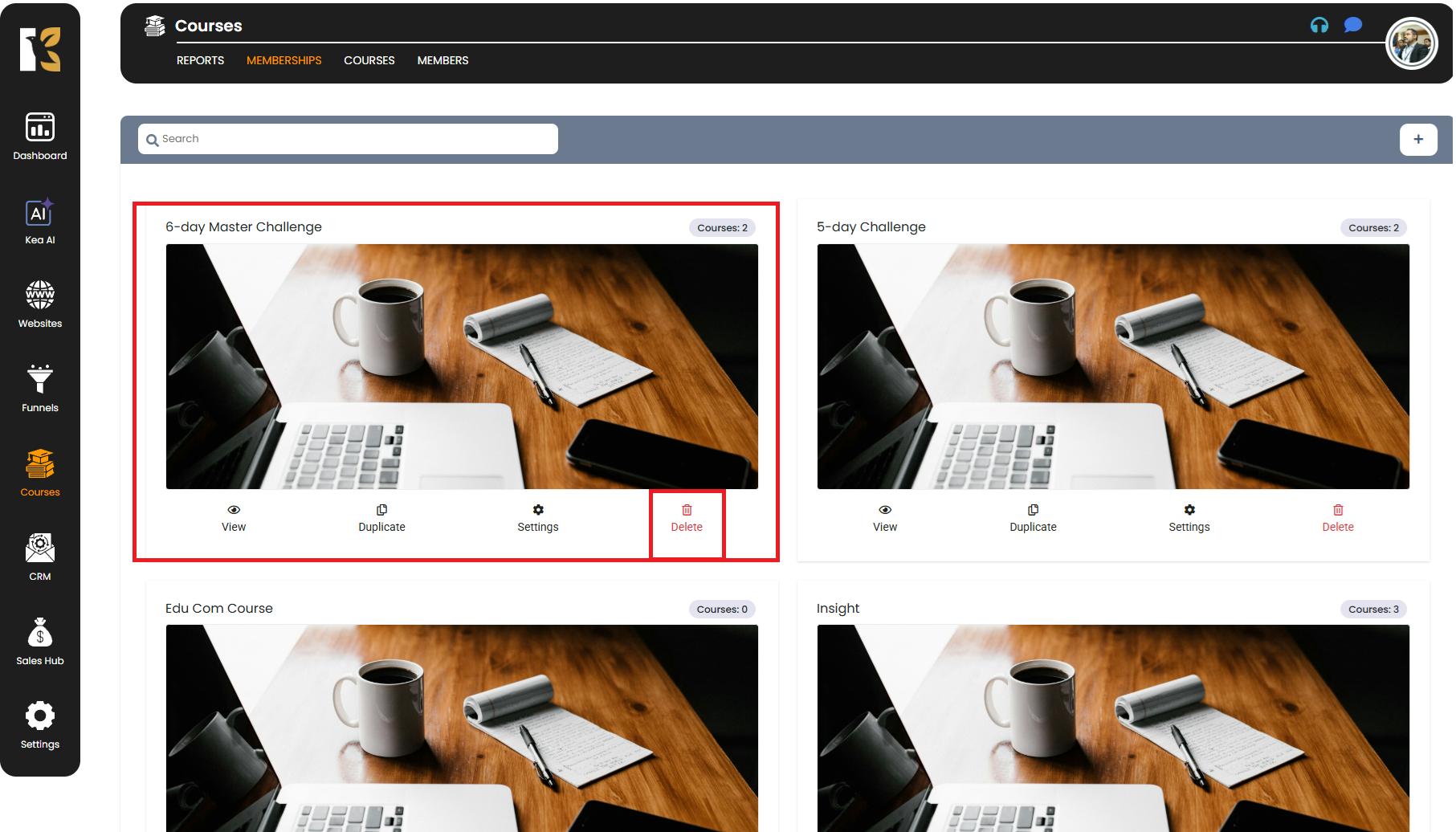Open the Funnels section
Image resolution: width=1456 pixels, height=832 pixels.
(39, 389)
